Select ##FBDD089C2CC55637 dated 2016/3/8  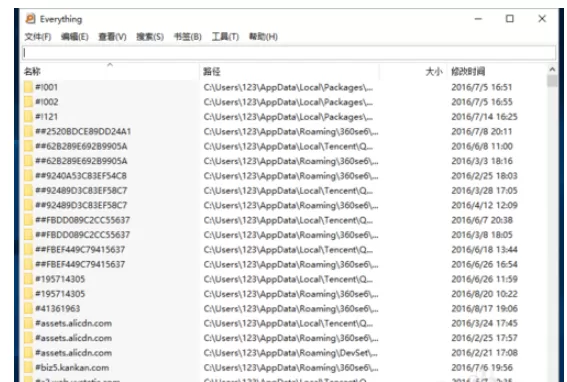point(82,235)
